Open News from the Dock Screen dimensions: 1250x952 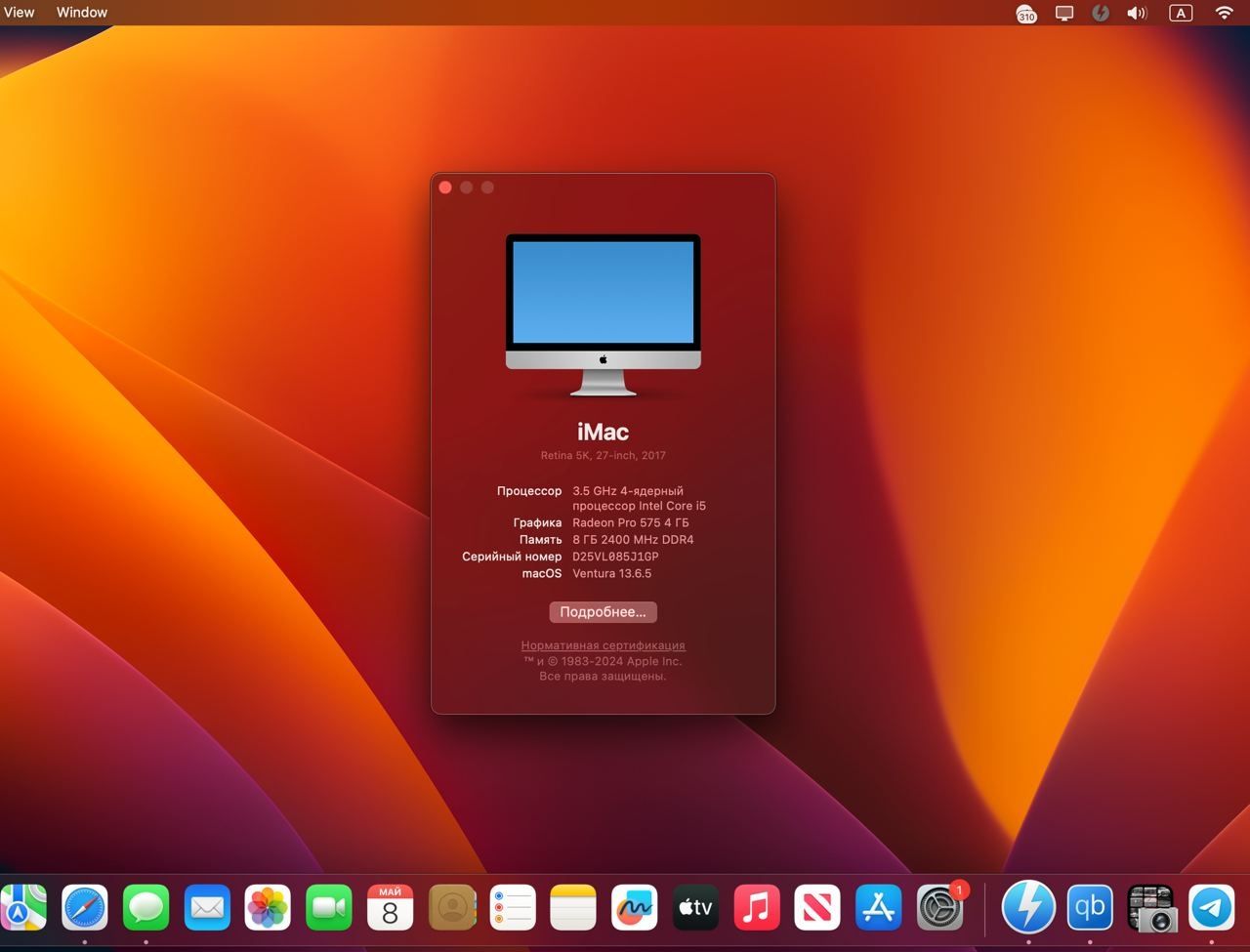pos(817,908)
